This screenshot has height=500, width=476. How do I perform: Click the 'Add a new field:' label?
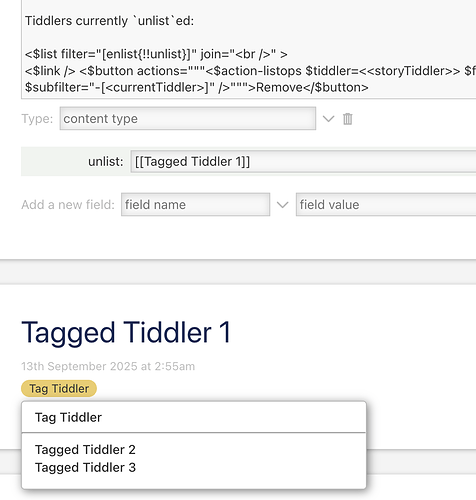point(68,205)
